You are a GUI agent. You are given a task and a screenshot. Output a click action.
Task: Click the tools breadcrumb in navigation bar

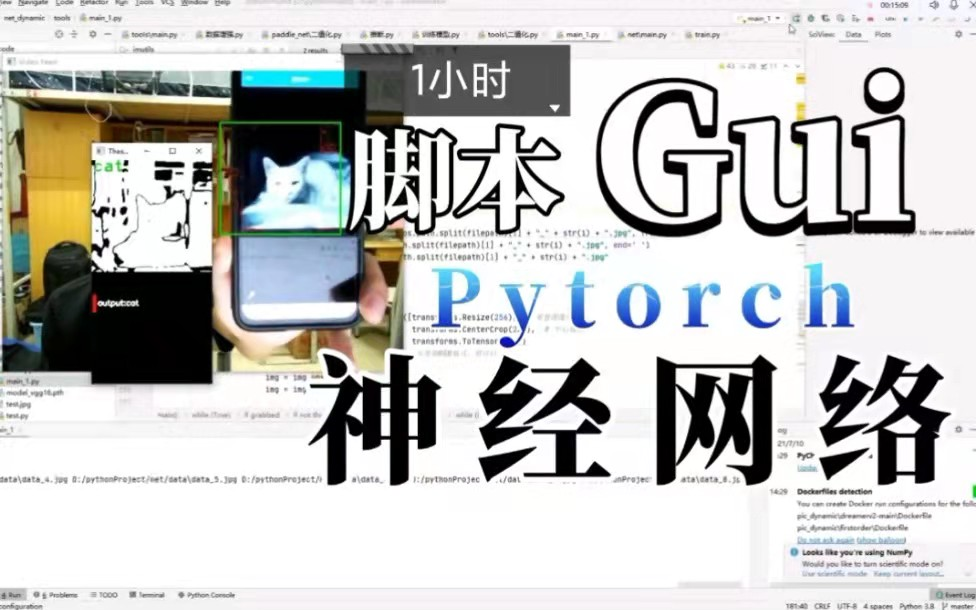[62, 18]
